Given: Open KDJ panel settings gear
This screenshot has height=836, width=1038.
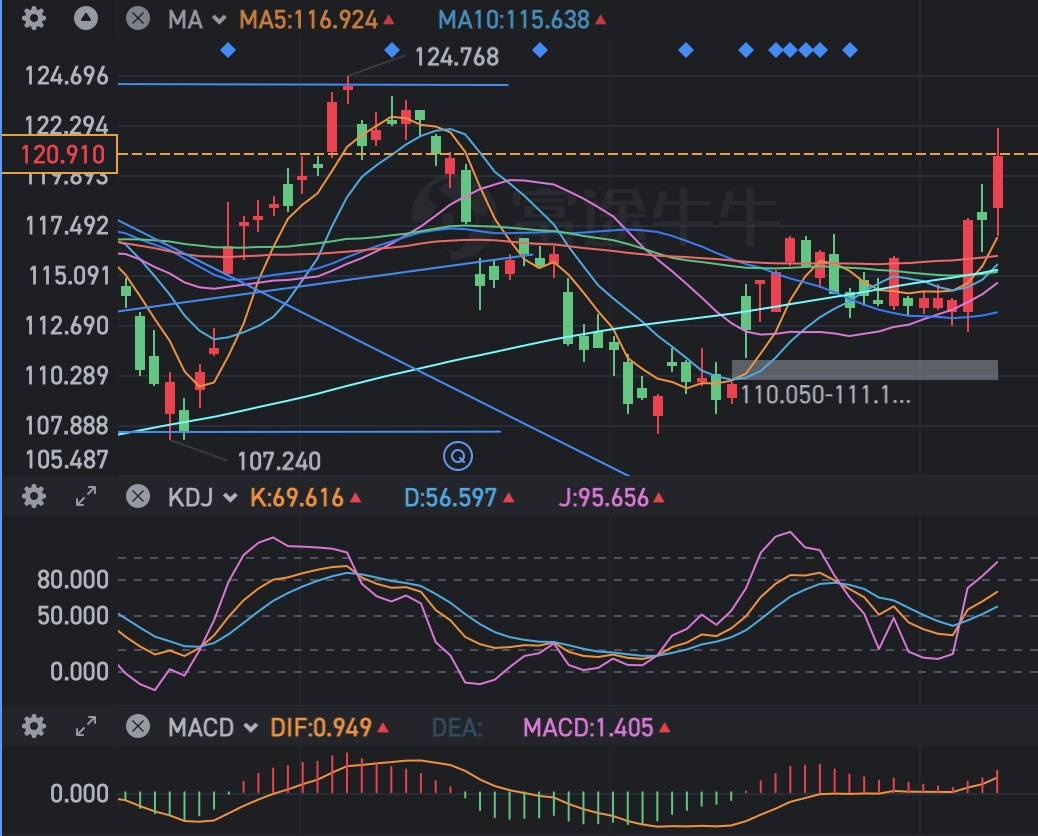Looking at the screenshot, I should click(34, 497).
